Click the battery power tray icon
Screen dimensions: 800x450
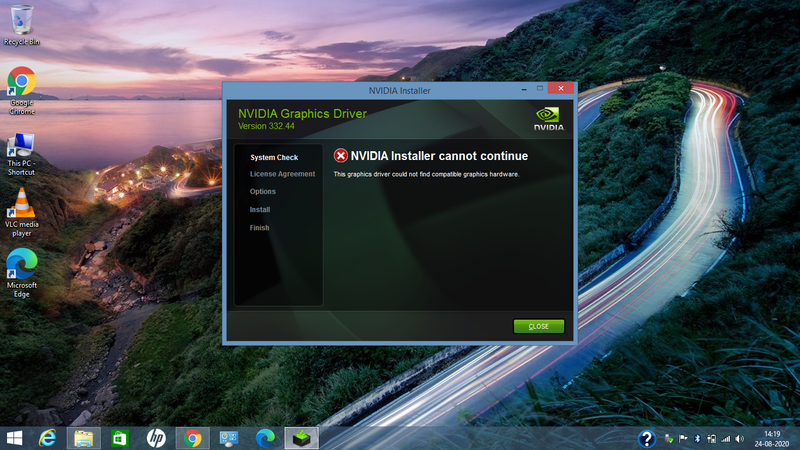coord(711,439)
